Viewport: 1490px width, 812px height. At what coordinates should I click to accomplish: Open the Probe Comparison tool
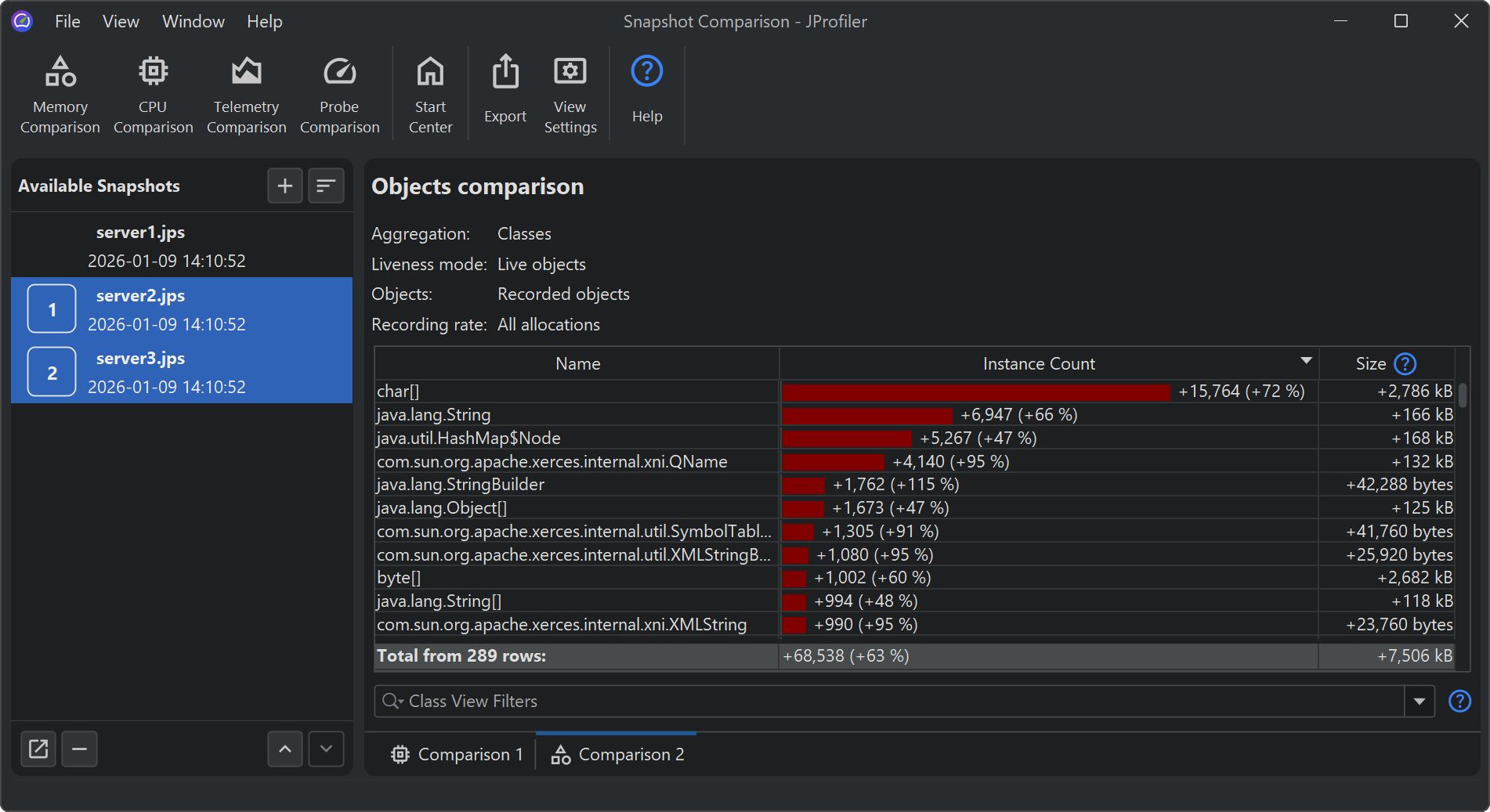click(x=339, y=94)
